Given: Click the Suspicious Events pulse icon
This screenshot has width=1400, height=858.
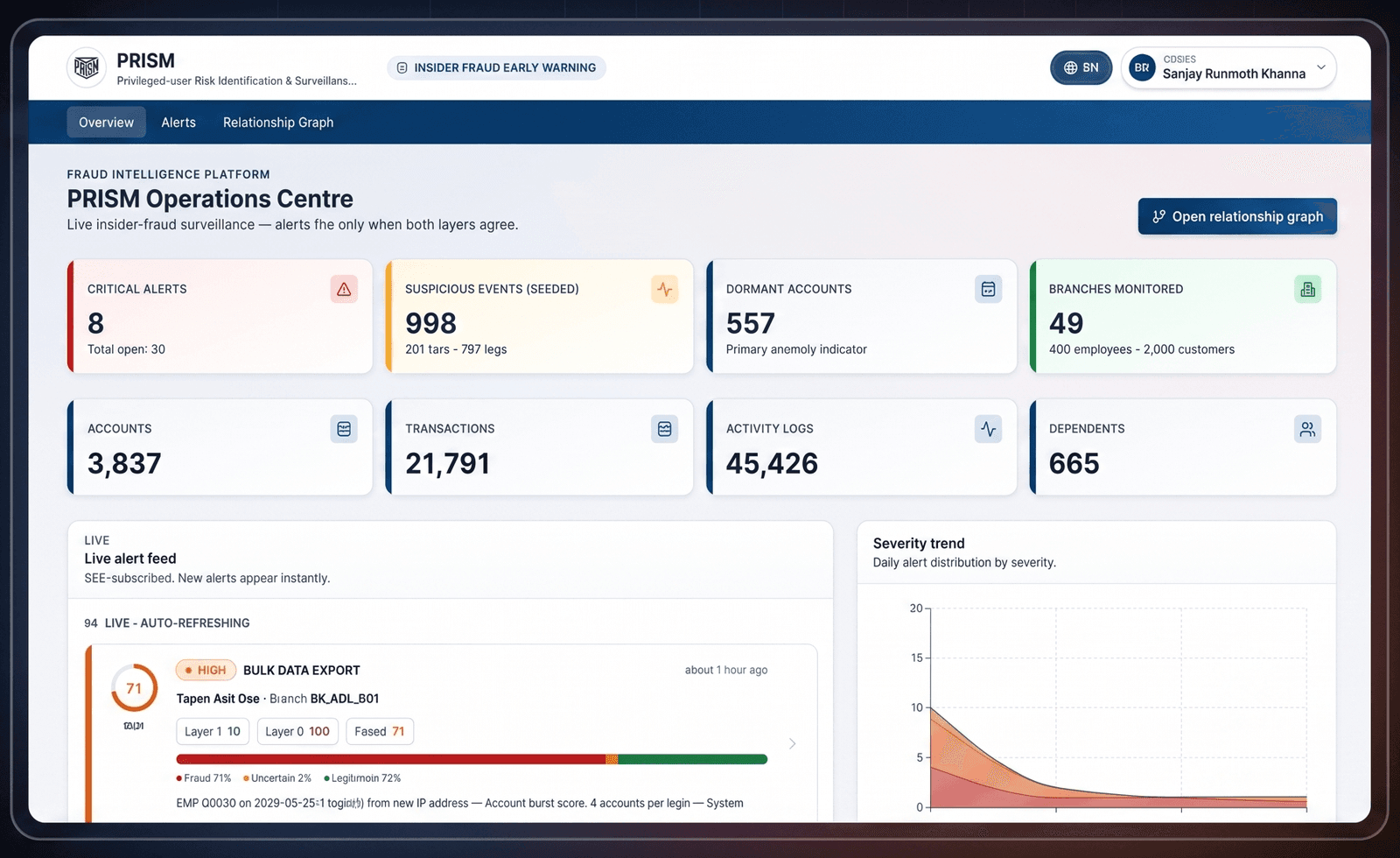Looking at the screenshot, I should (x=665, y=289).
